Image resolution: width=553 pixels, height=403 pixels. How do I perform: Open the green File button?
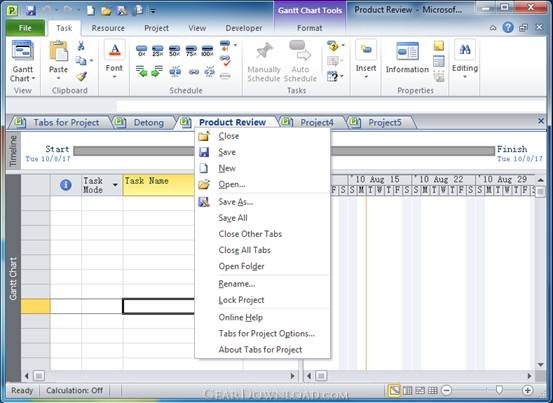25,28
